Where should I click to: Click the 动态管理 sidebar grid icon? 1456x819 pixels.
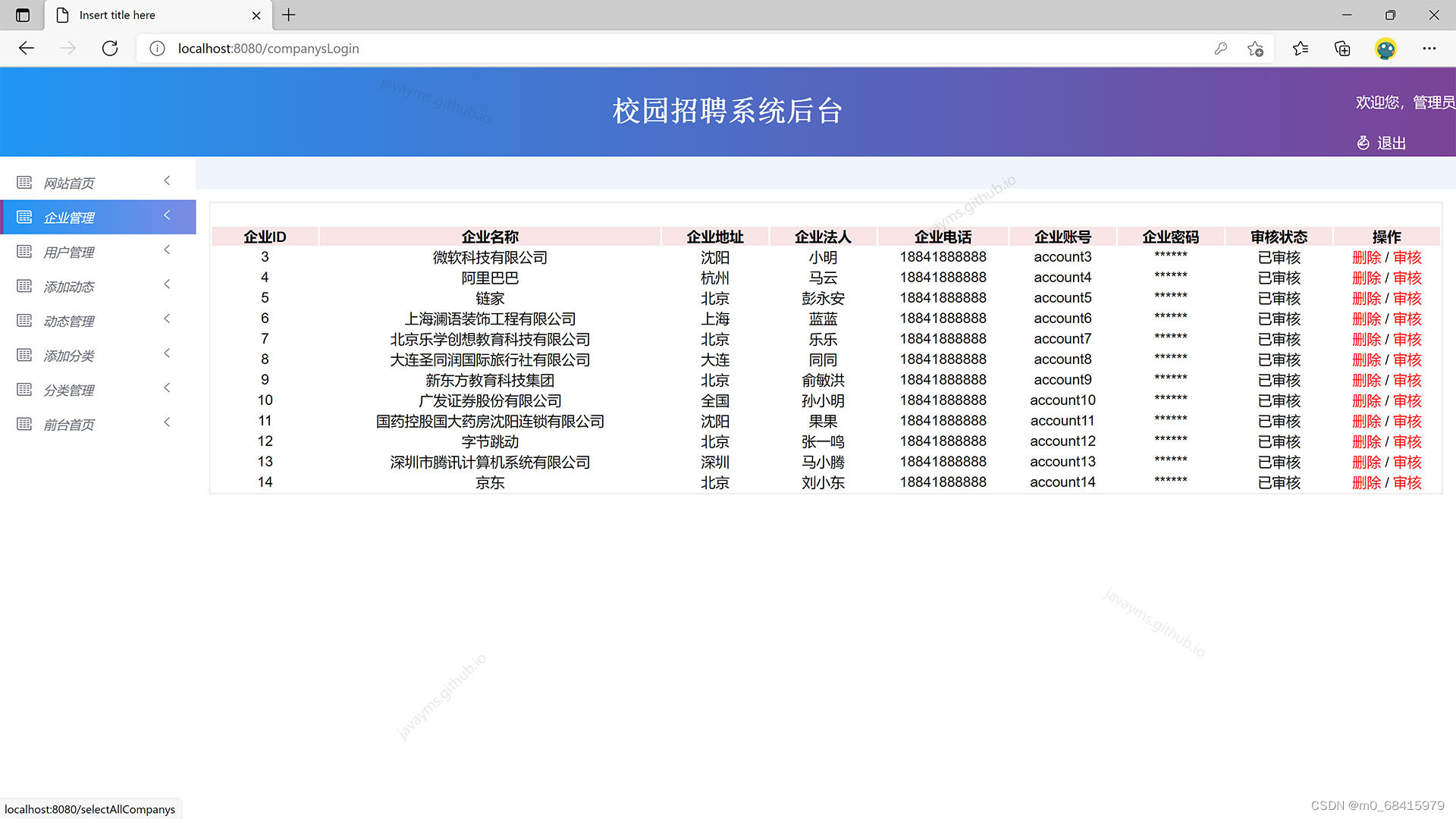(x=24, y=320)
